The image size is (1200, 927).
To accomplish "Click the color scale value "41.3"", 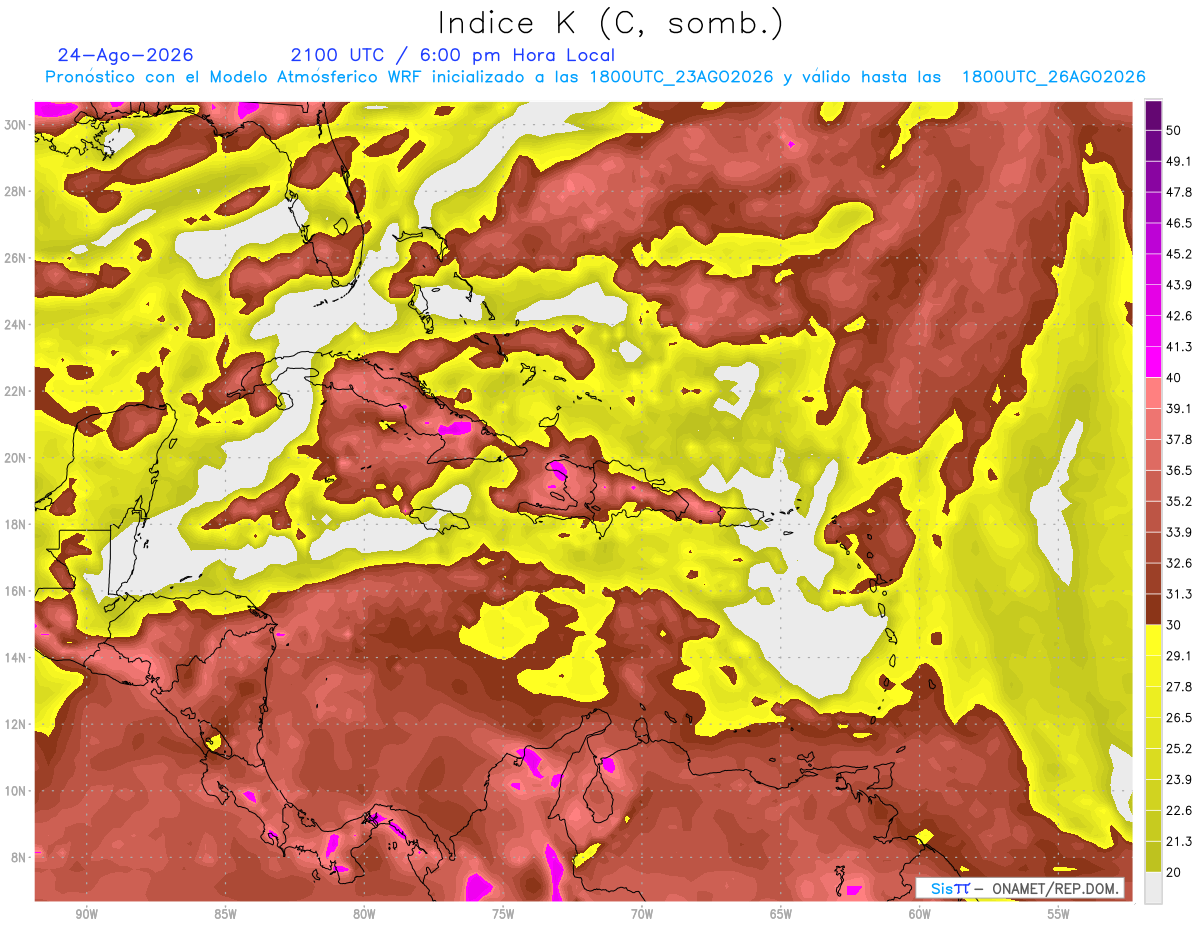I will point(1179,347).
